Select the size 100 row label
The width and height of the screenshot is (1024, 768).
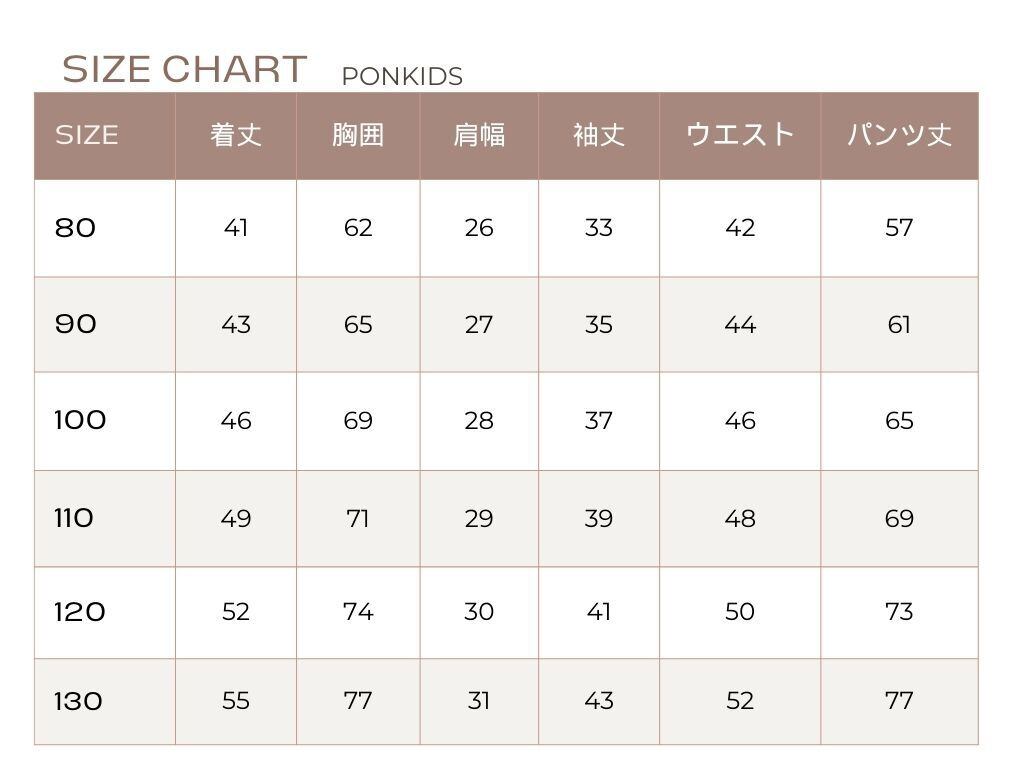click(80, 420)
